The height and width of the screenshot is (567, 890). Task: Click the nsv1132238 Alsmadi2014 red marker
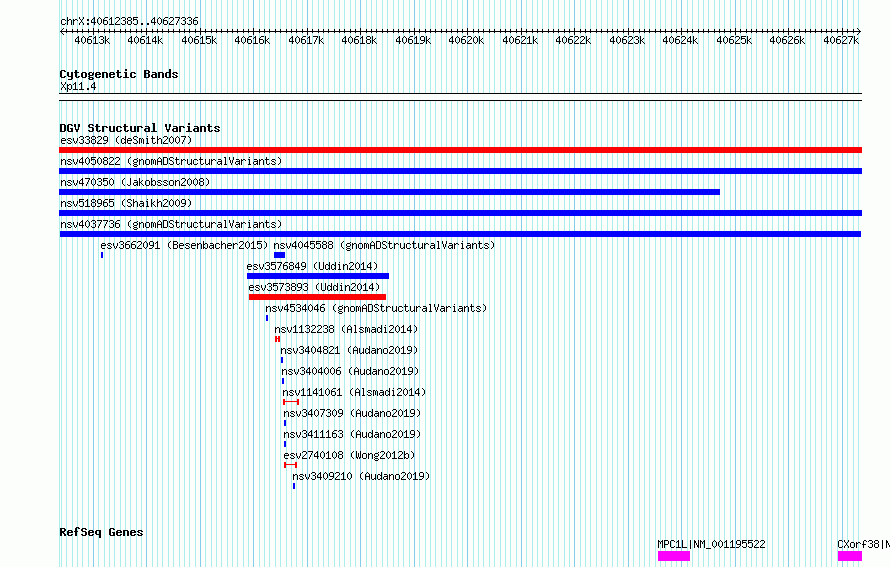tap(278, 339)
